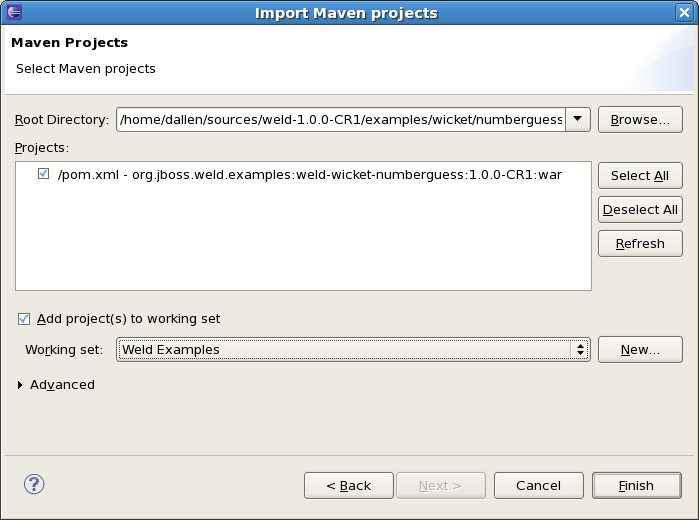Click the help question mark icon
This screenshot has width=699, height=520.
tap(33, 484)
